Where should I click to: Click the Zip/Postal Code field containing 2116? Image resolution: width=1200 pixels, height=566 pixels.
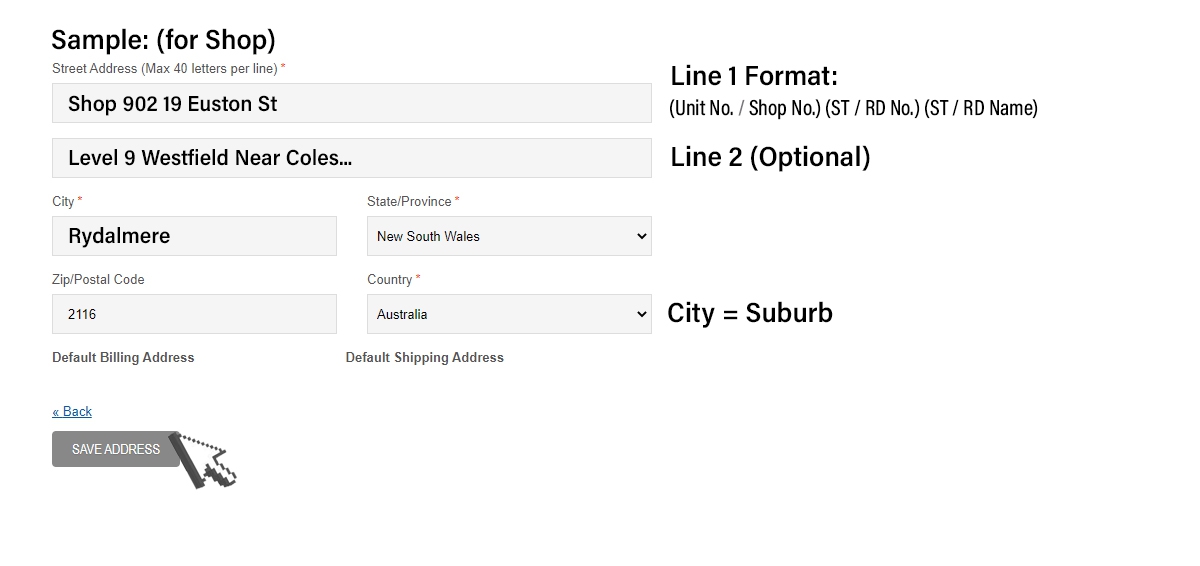coord(194,314)
